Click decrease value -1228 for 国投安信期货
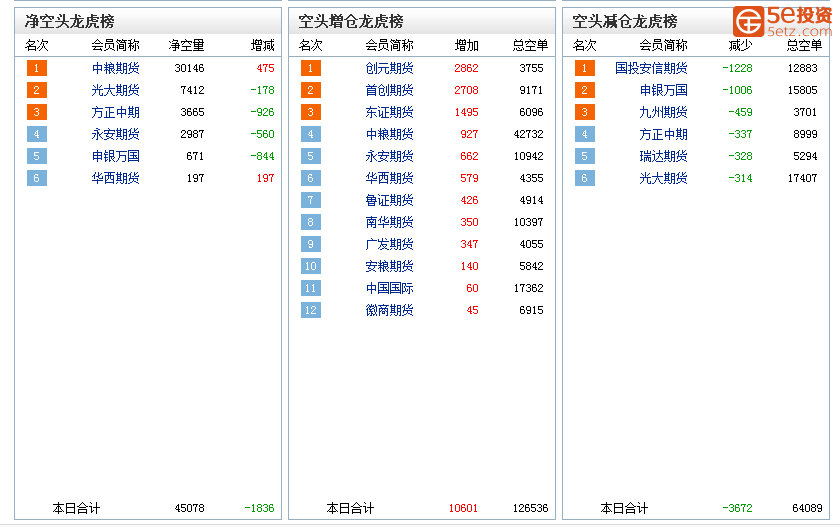Screen dimensions: 840x527 click(x=737, y=68)
